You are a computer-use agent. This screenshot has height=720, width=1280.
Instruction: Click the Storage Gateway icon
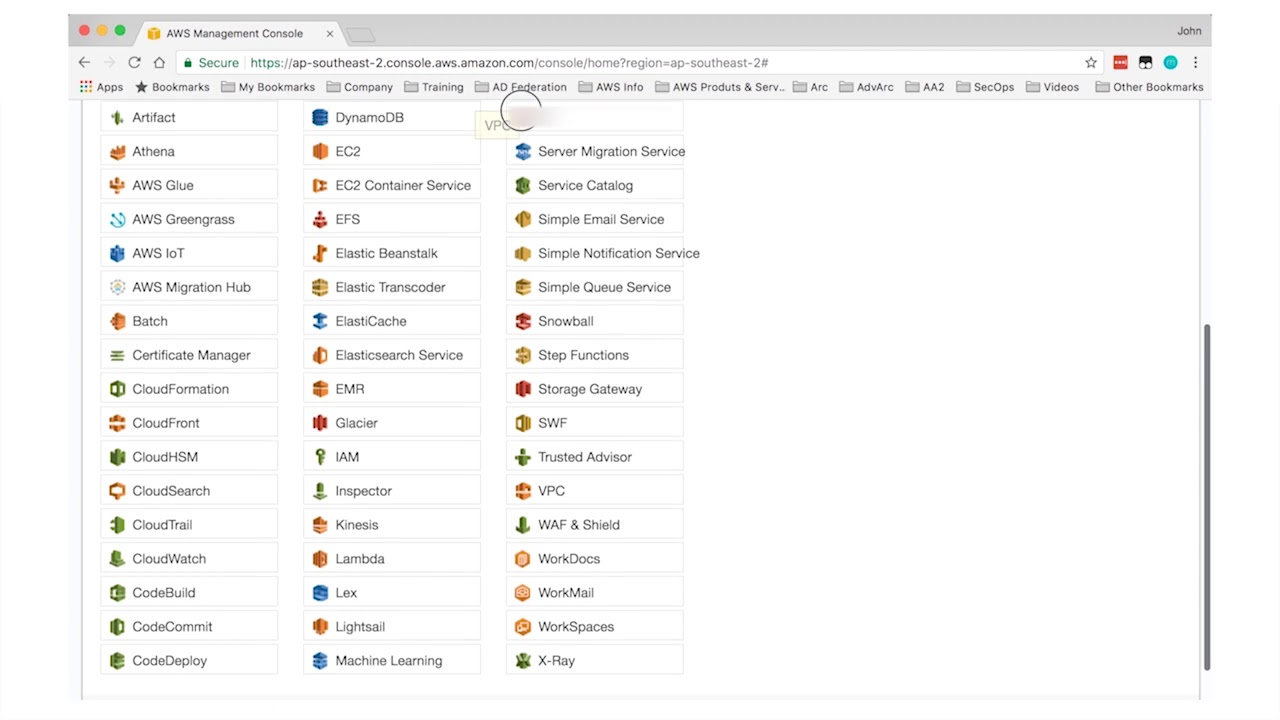click(523, 389)
